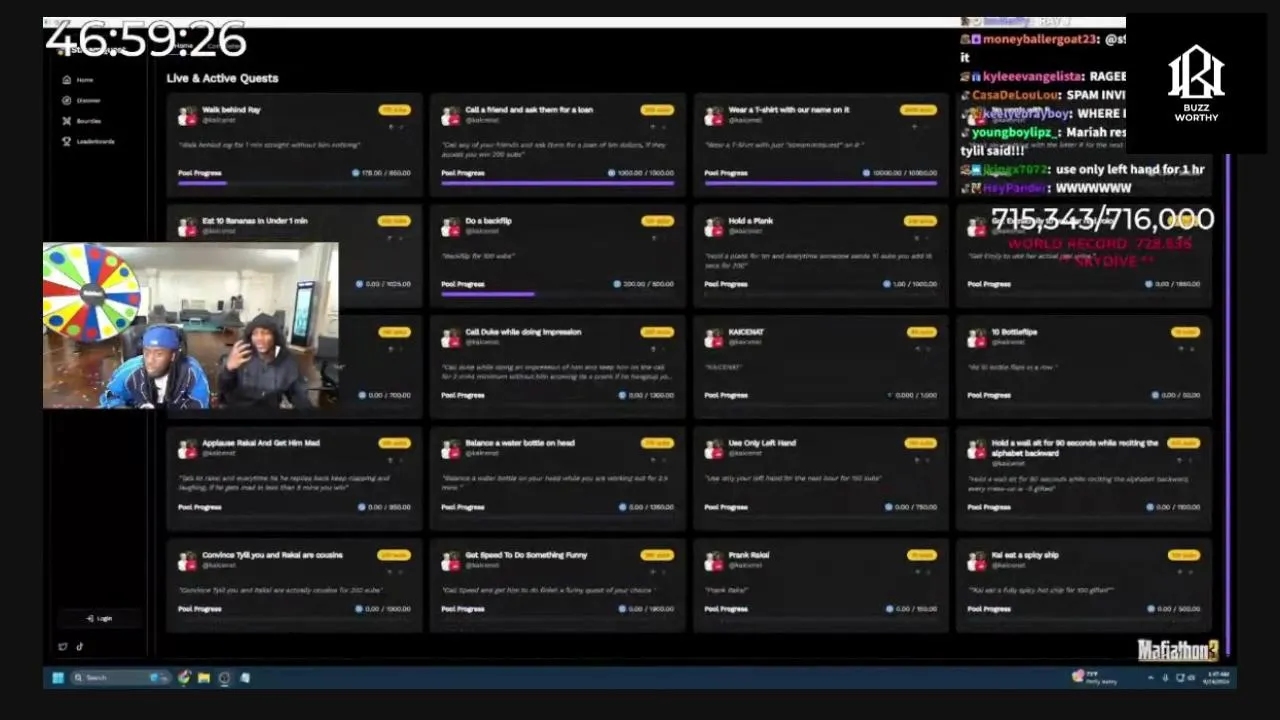1280x720 pixels.
Task: Click the 'Prank Rakai' quest title
Action: coord(749,555)
